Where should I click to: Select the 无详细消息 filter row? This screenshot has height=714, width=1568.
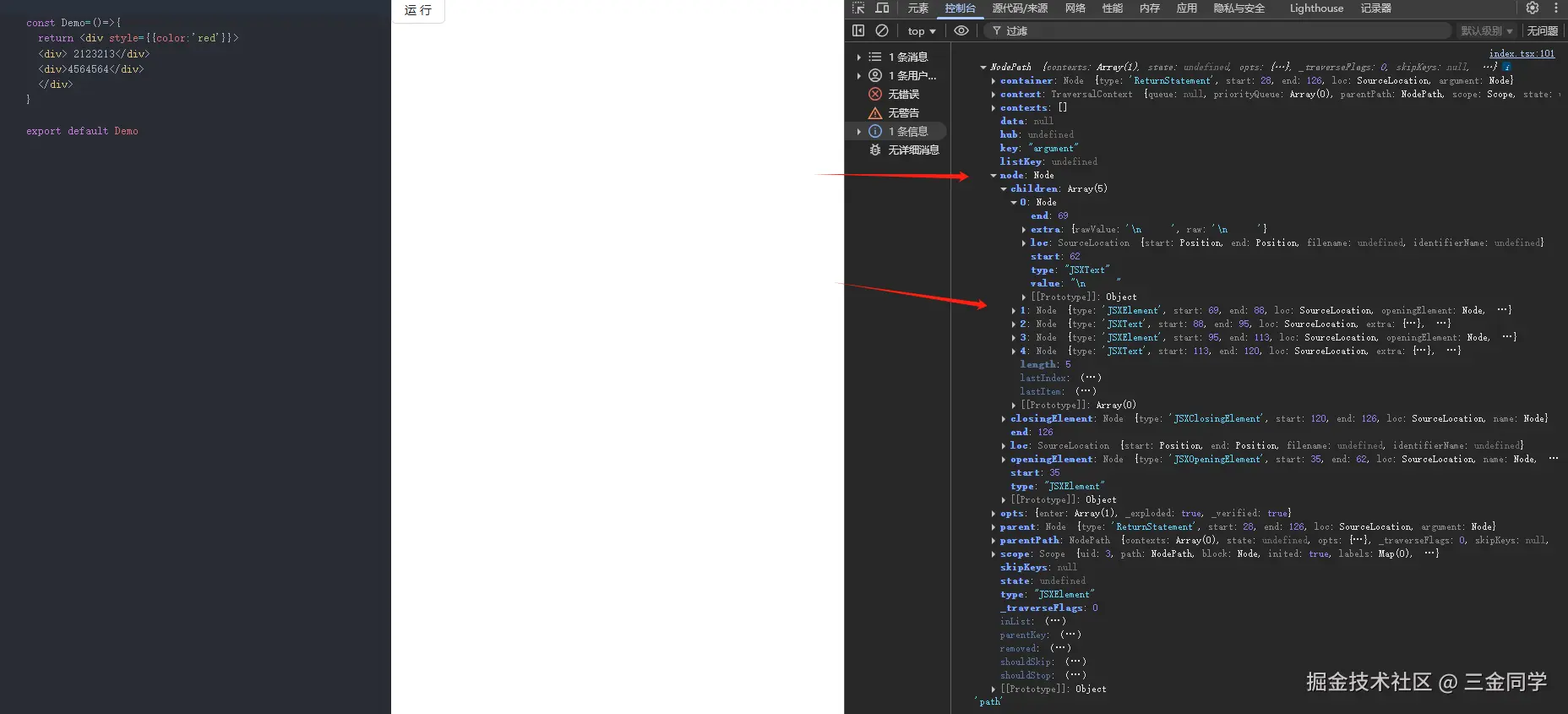point(896,150)
